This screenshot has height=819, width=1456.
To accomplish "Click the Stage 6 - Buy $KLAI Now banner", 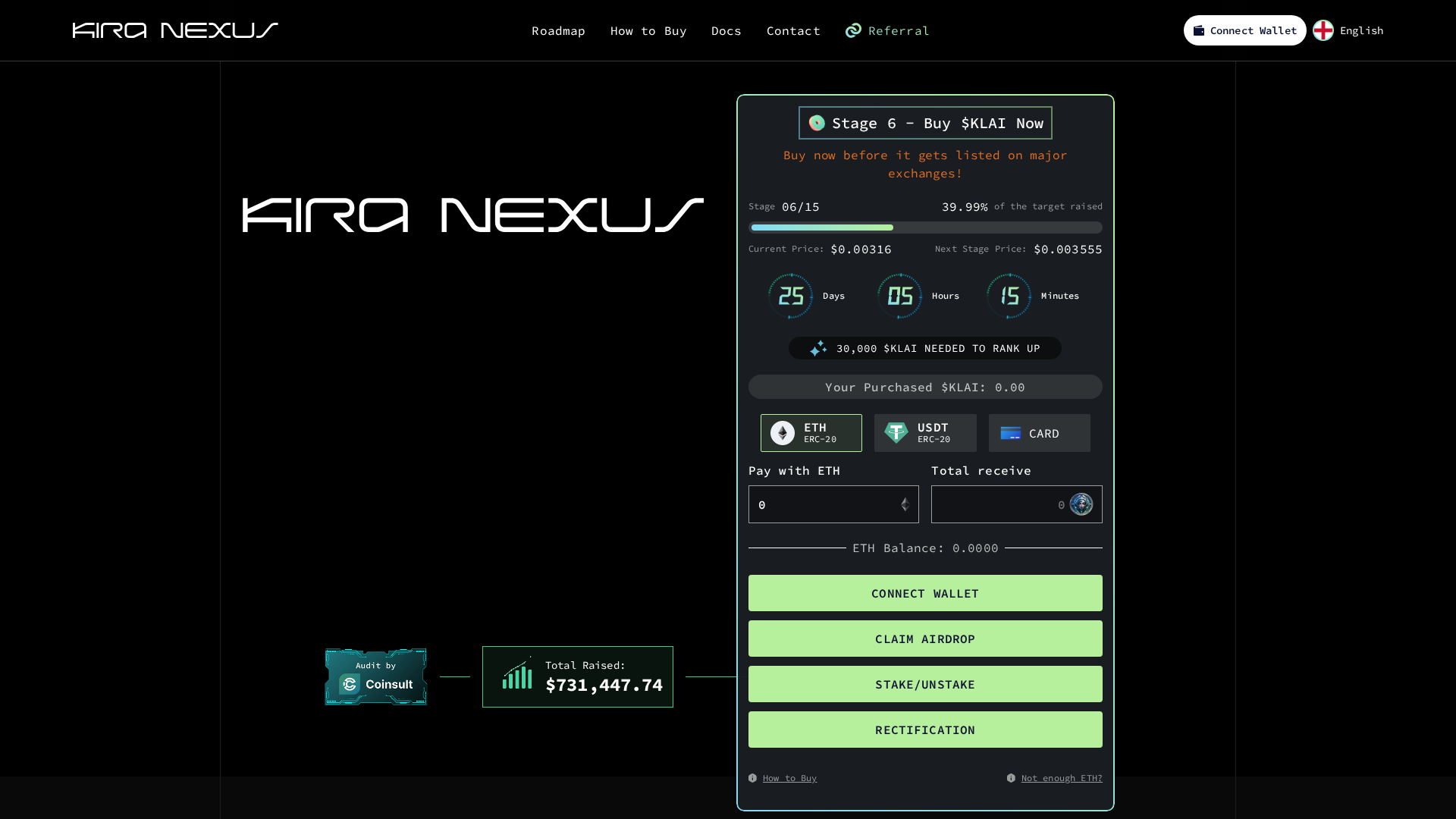I will [x=925, y=123].
